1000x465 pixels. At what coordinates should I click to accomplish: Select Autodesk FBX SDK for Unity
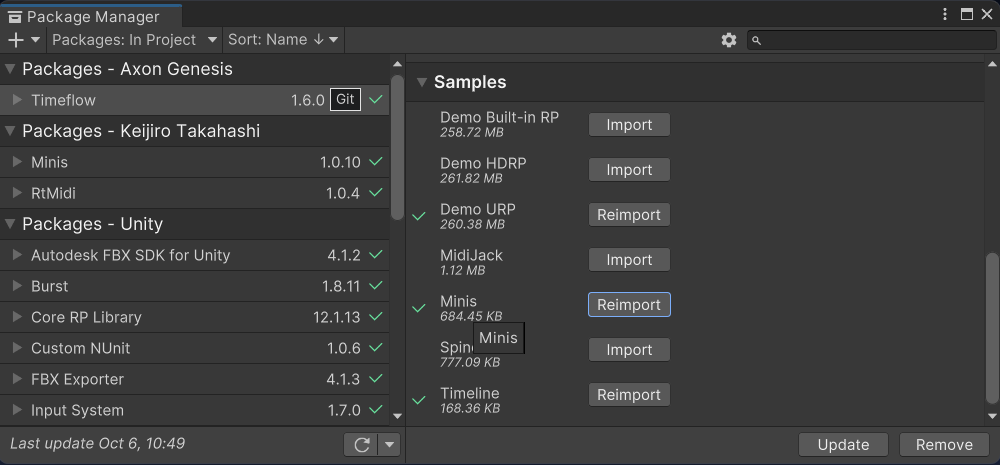tap(195, 255)
